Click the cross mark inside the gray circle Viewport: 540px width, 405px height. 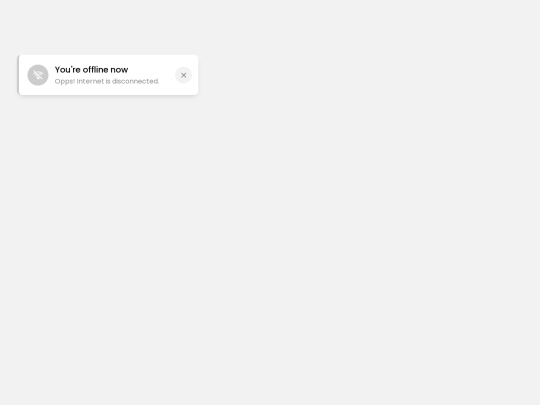point(183,75)
